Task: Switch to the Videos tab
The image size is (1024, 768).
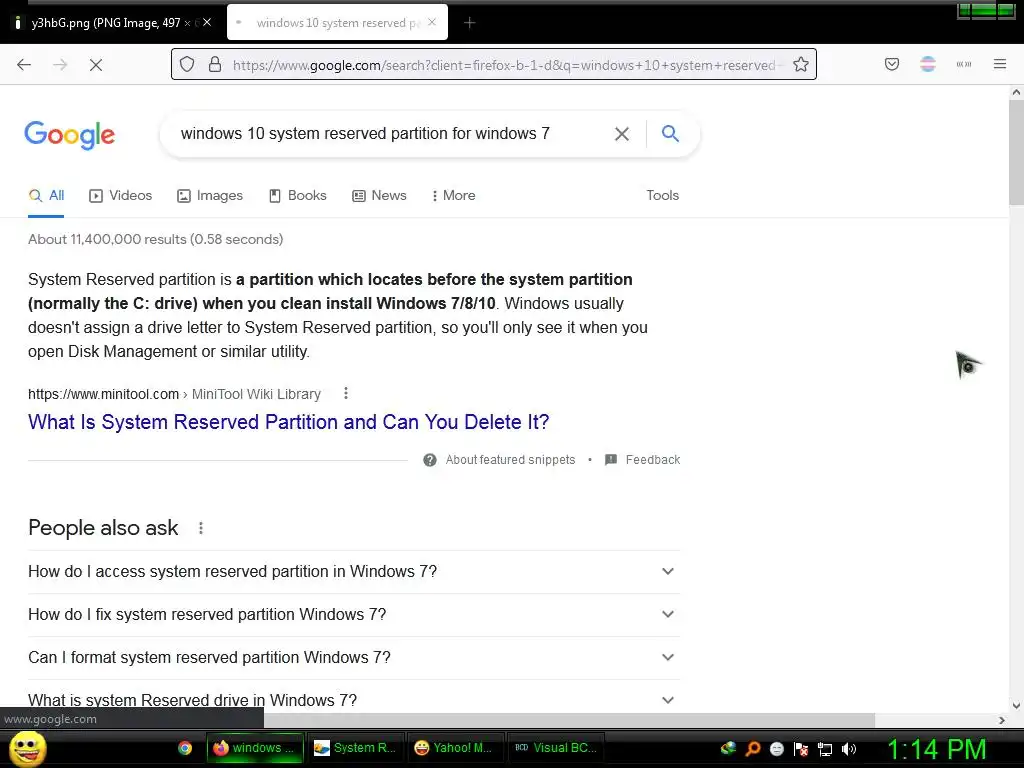Action: 121,195
